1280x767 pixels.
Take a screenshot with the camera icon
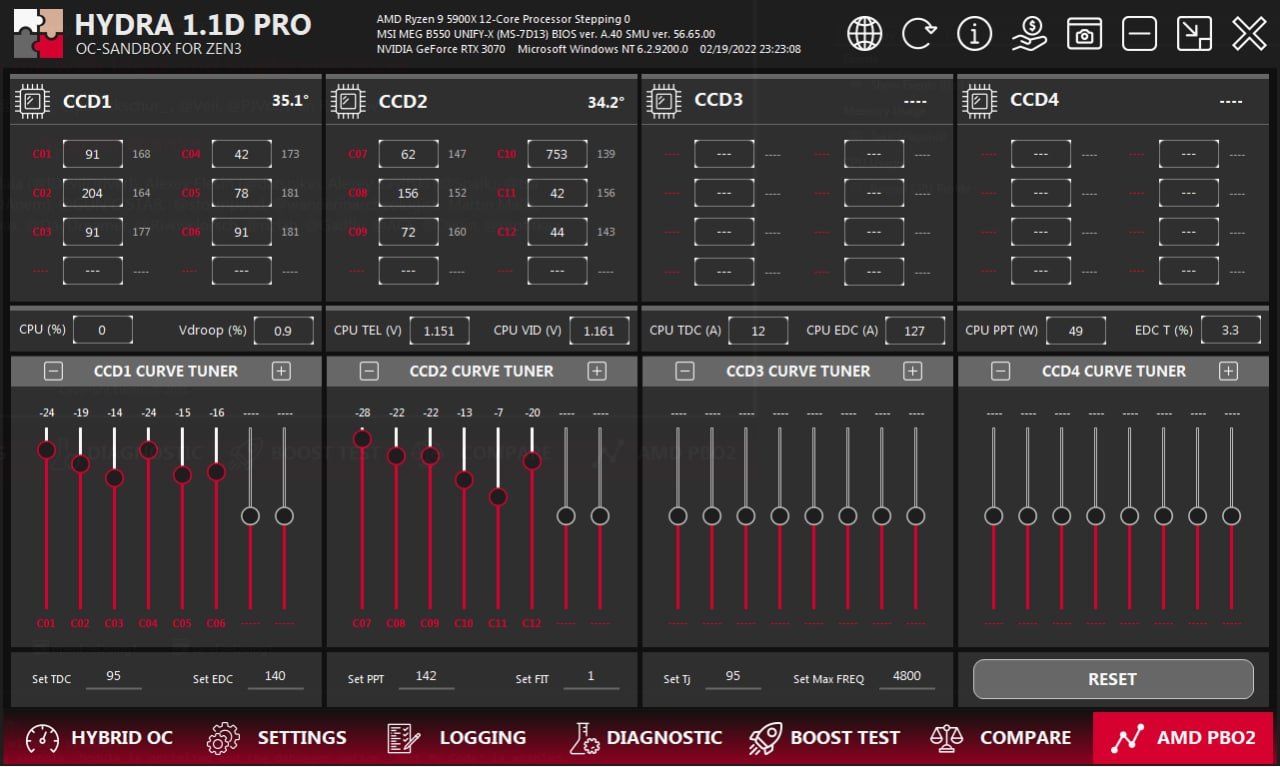click(1084, 34)
